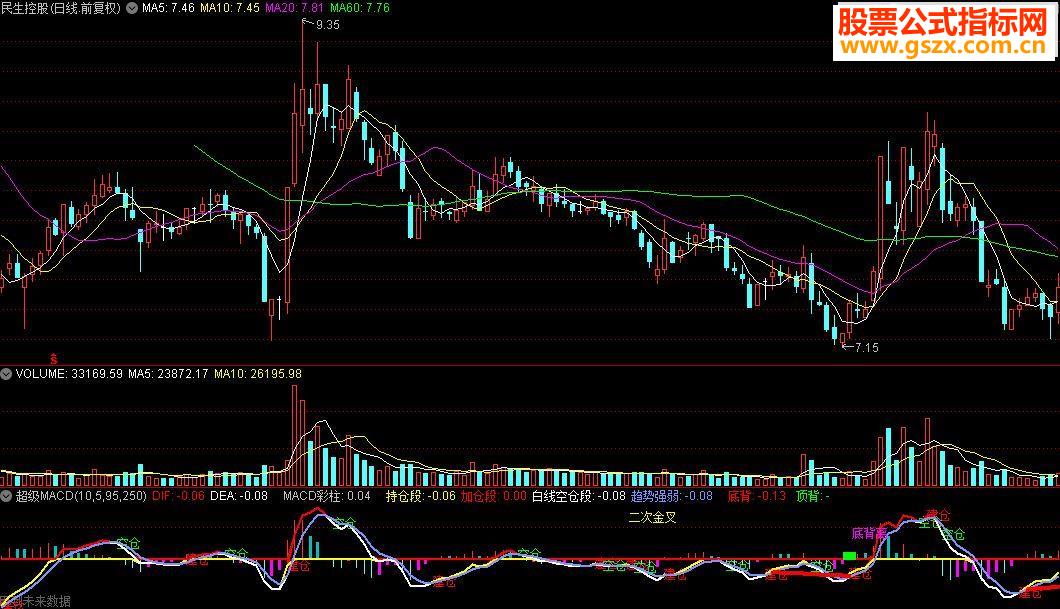This screenshot has width=1060, height=609.
Task: Select the 白线空仓段: -0.08 value
Action: (579, 496)
